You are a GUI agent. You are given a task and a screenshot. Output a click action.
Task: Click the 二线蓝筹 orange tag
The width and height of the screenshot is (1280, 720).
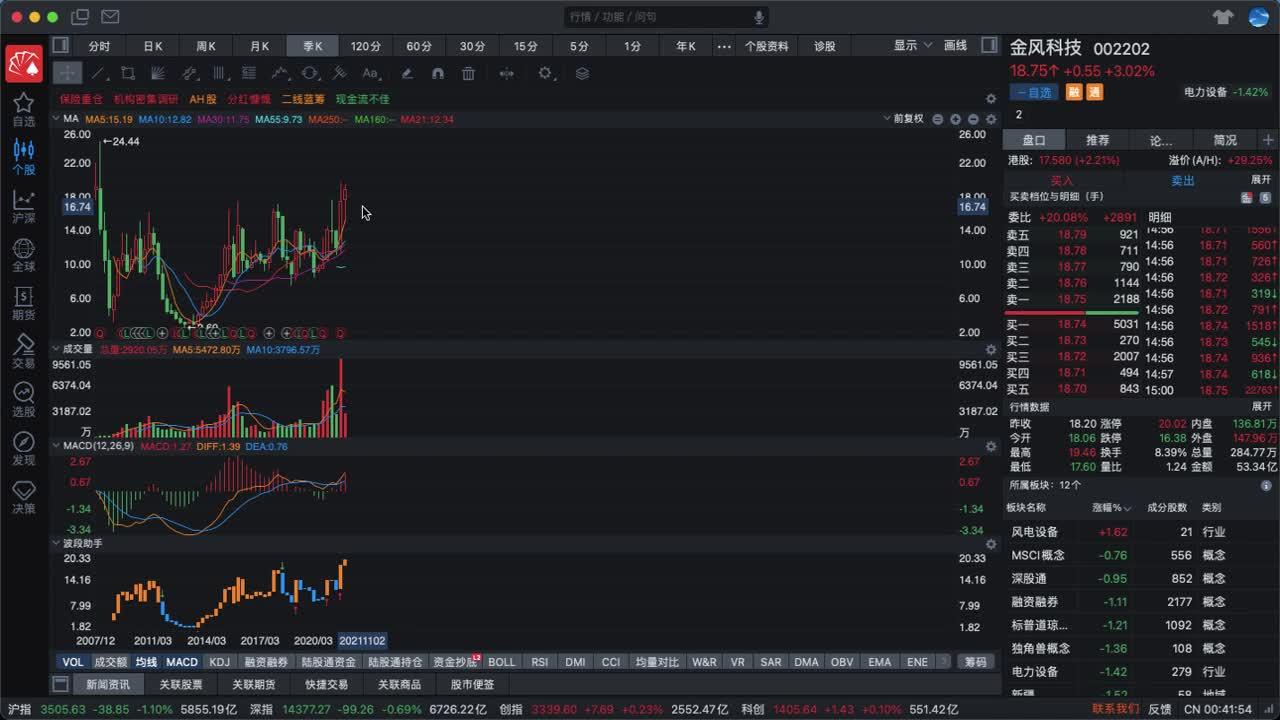click(303, 99)
